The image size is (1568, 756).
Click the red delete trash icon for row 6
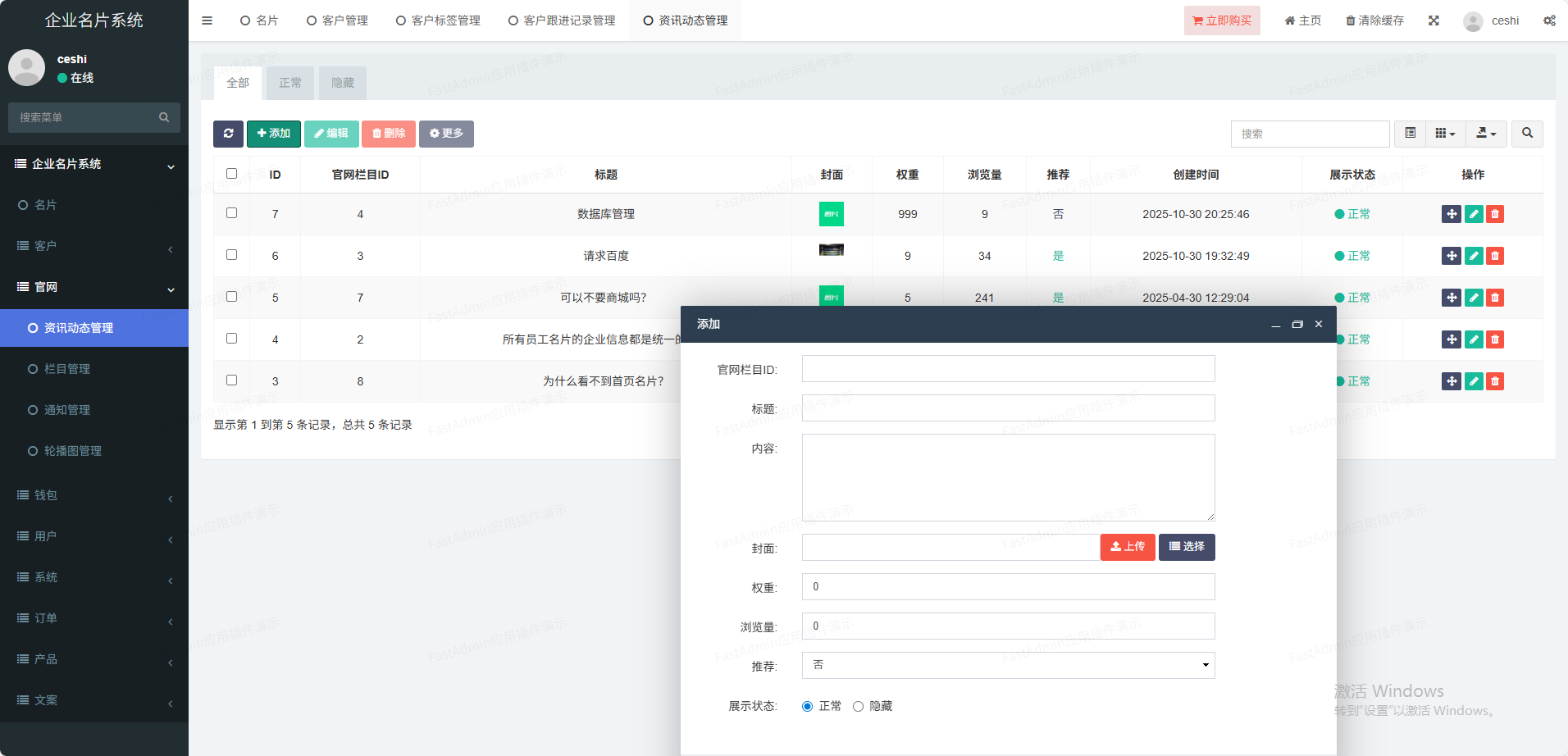coord(1495,256)
